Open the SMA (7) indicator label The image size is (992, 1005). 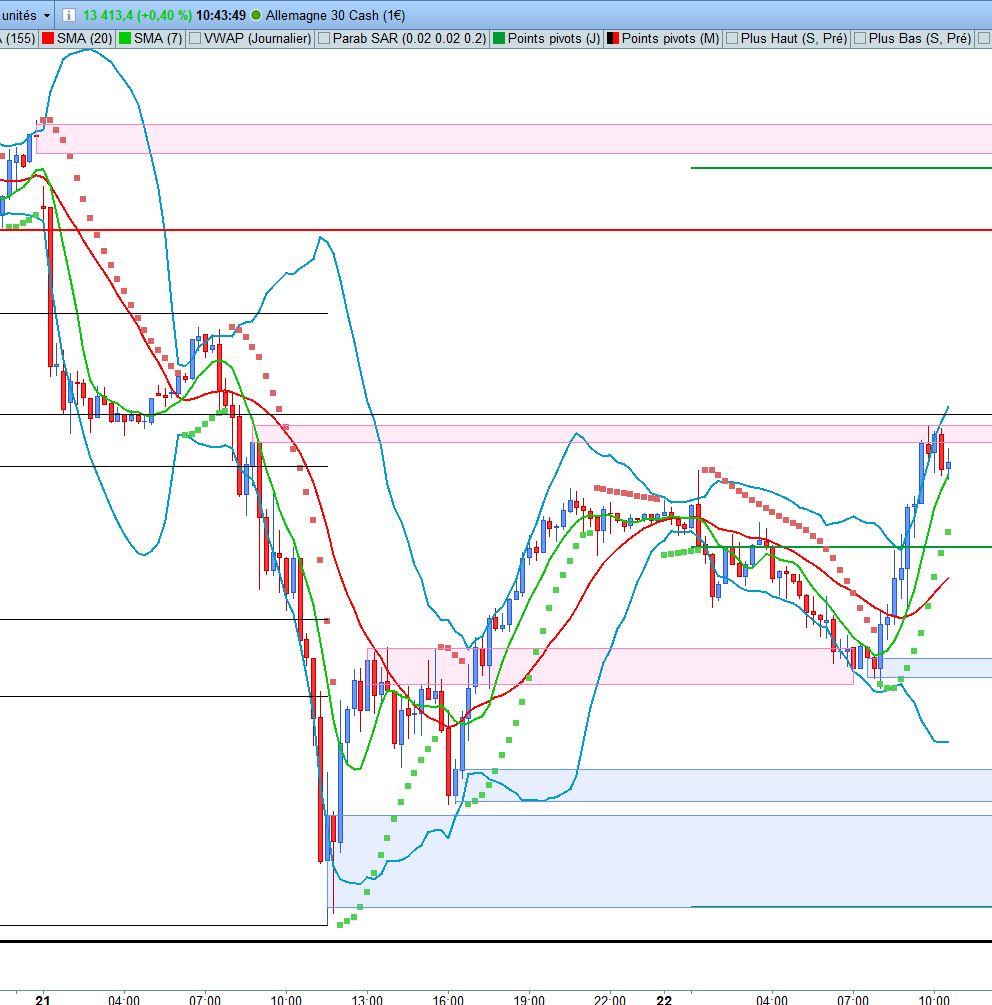point(158,38)
